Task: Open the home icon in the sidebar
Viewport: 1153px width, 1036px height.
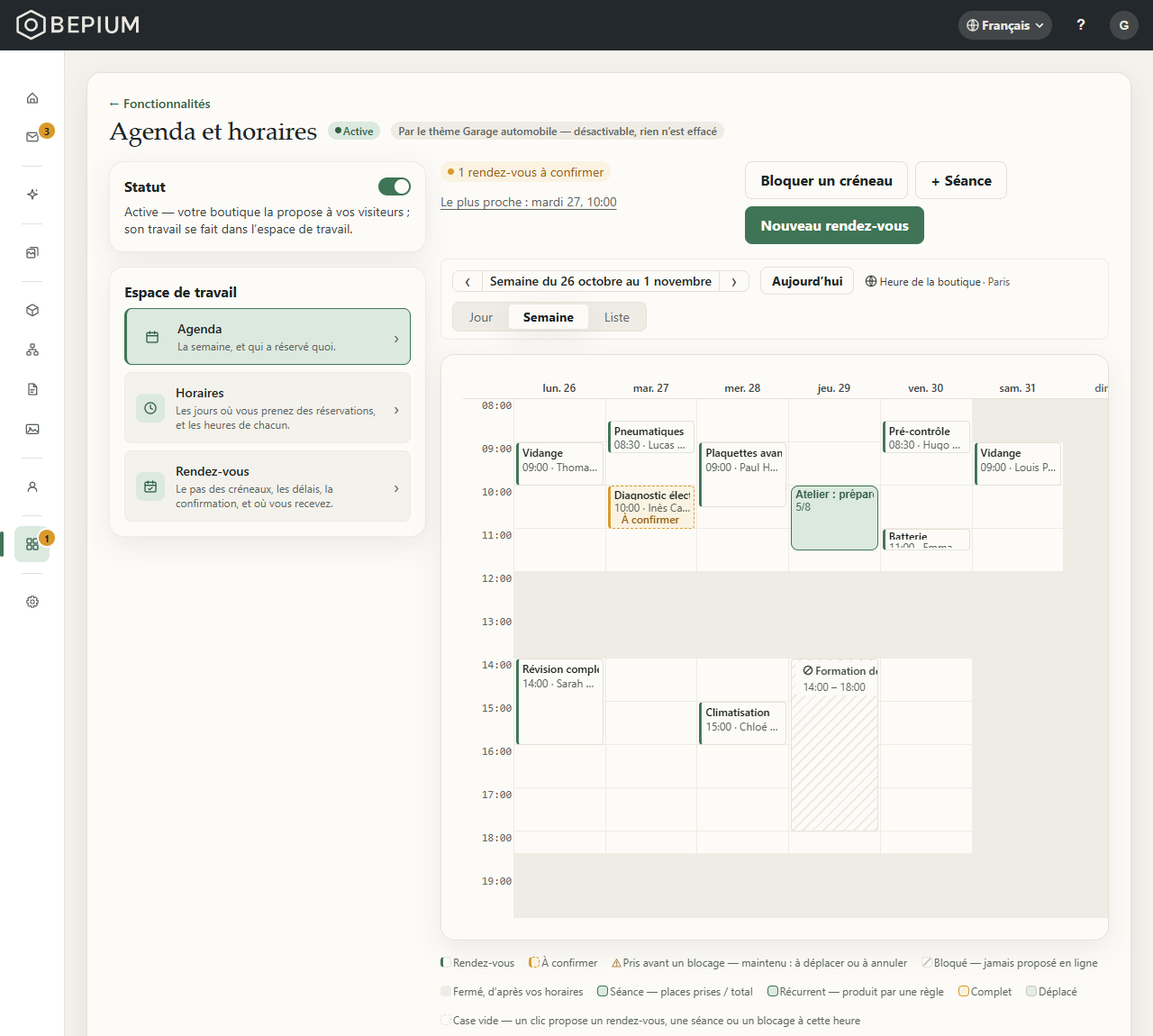Action: [32, 98]
